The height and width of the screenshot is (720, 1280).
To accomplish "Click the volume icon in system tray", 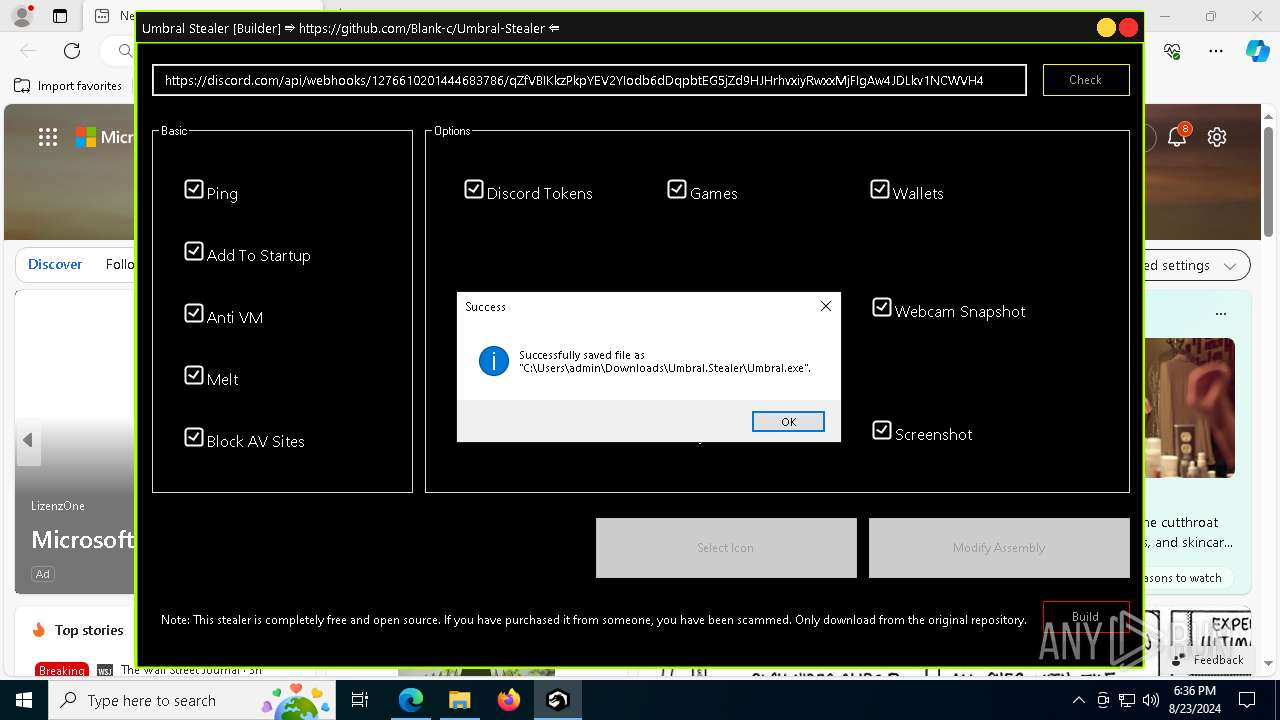I will pos(1150,700).
